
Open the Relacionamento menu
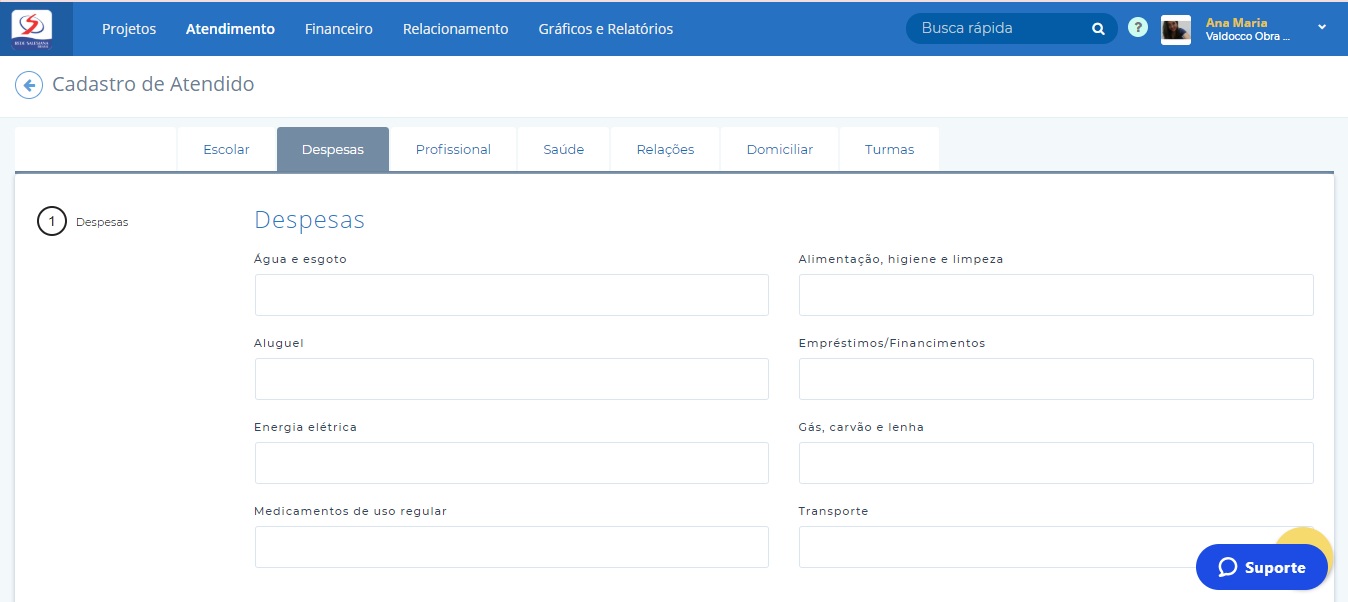pos(455,29)
